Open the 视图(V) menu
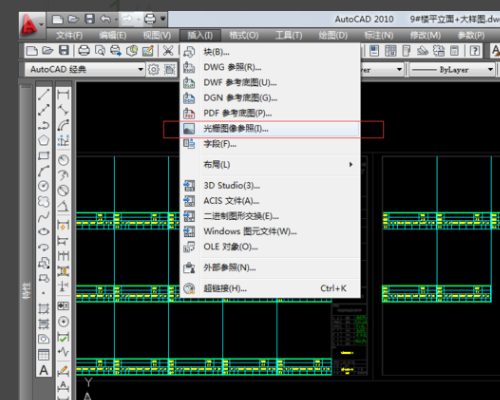Image resolution: width=500 pixels, height=400 pixels. pos(157,35)
